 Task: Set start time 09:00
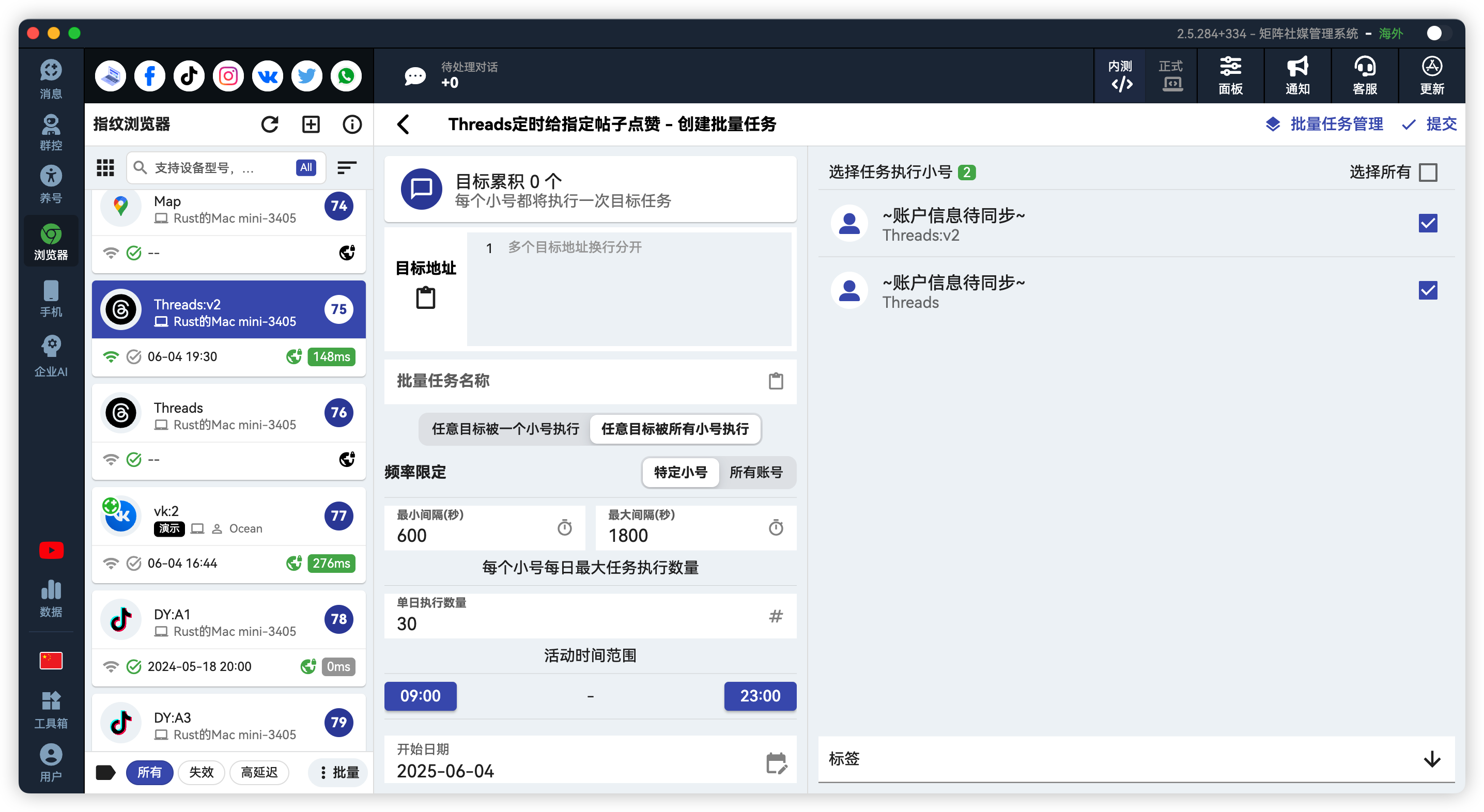[x=420, y=696]
